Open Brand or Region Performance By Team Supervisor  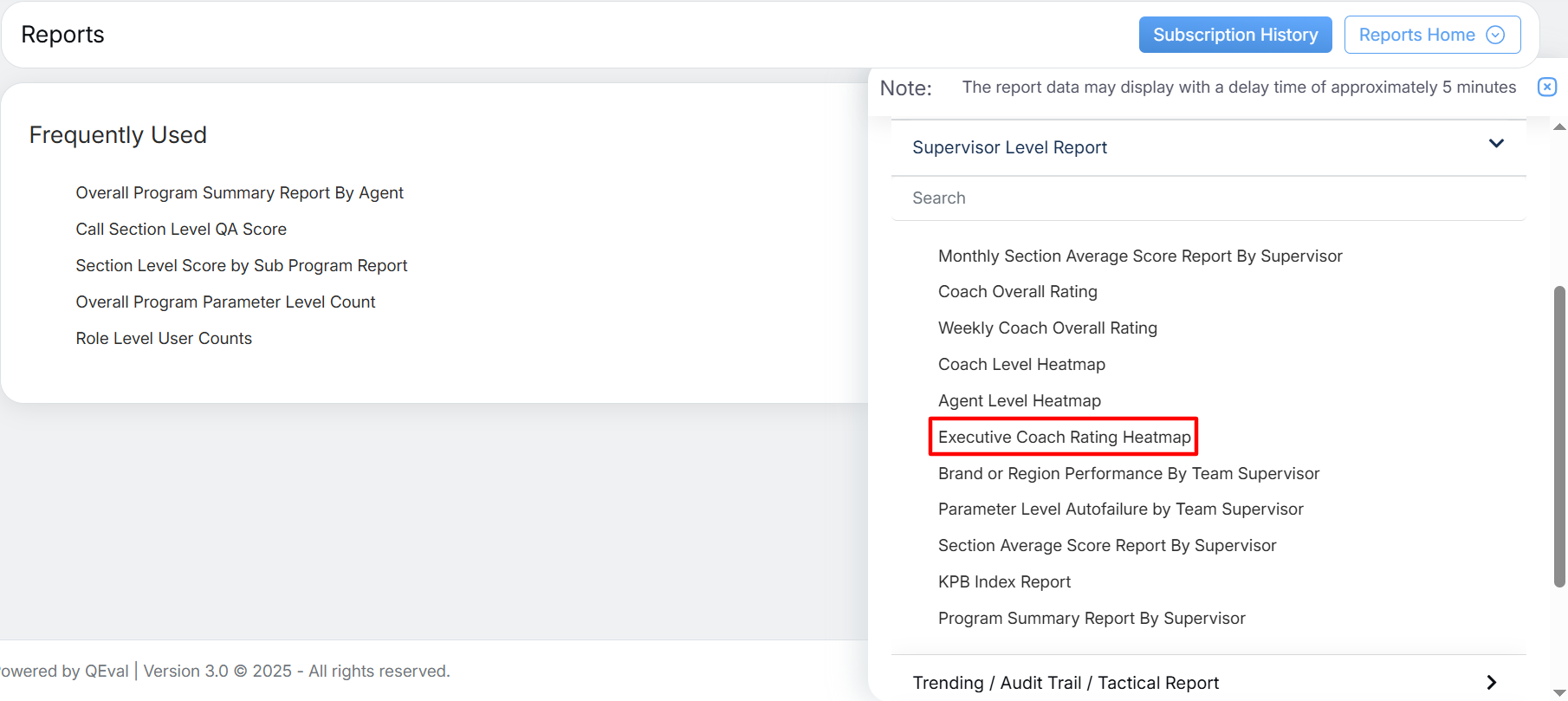pos(1128,474)
